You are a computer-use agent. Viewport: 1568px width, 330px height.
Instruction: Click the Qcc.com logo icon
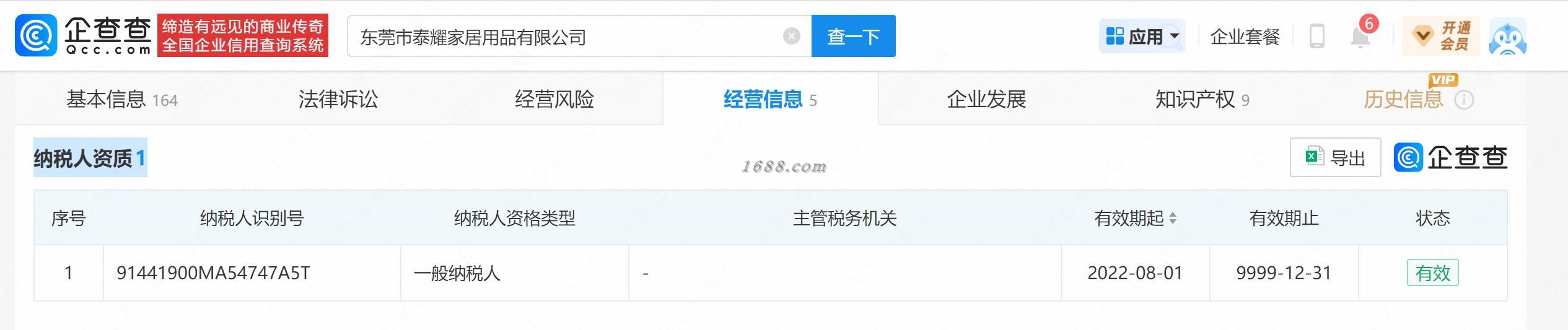[36, 36]
